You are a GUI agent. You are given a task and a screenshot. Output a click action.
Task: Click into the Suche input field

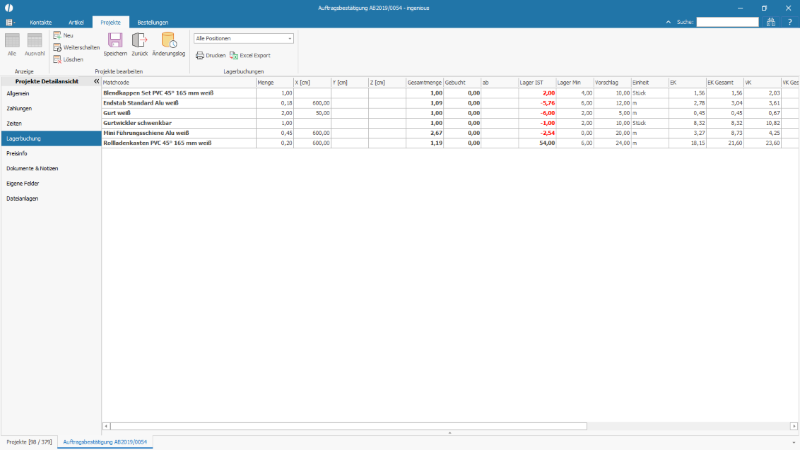point(728,22)
